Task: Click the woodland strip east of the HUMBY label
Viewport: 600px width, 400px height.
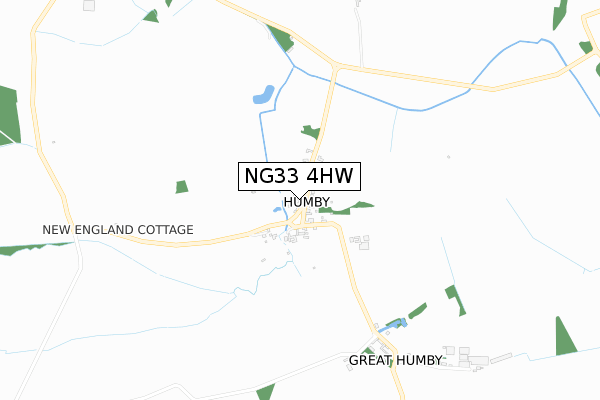Action: point(346,208)
